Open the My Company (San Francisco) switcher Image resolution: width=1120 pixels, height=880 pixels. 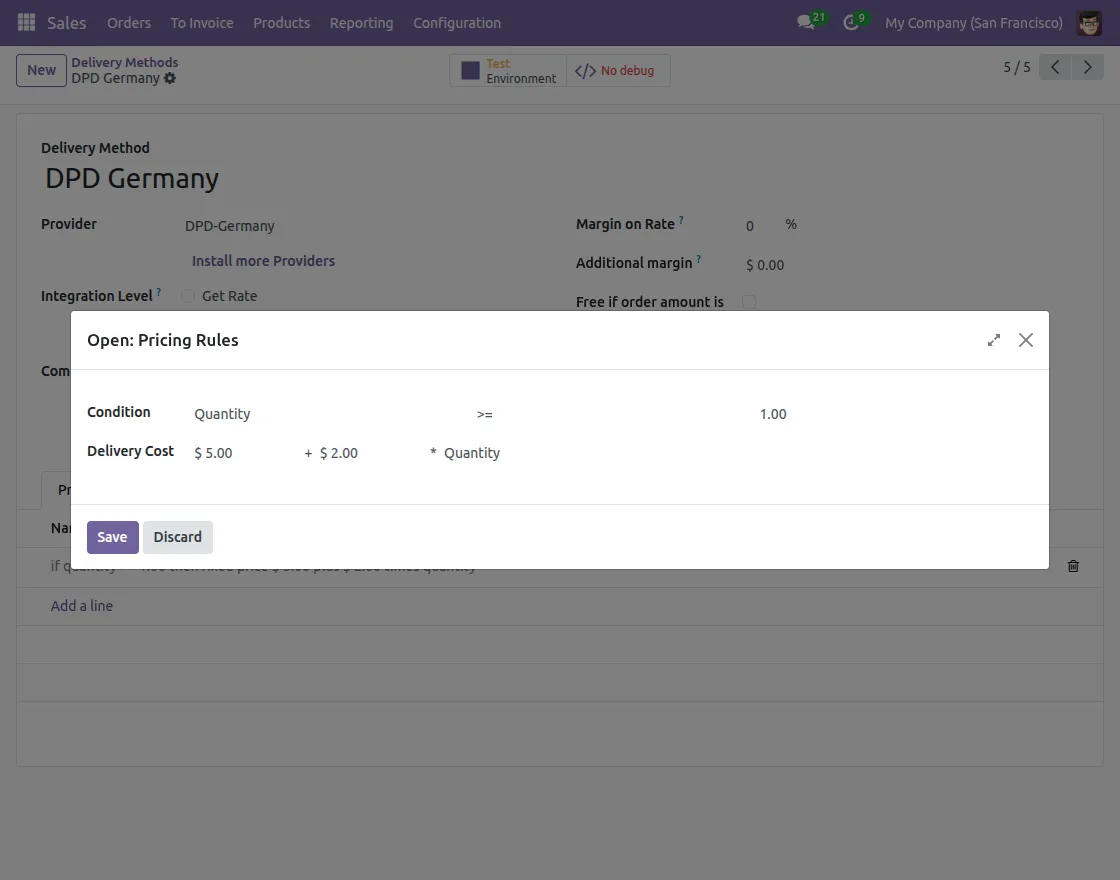974,23
